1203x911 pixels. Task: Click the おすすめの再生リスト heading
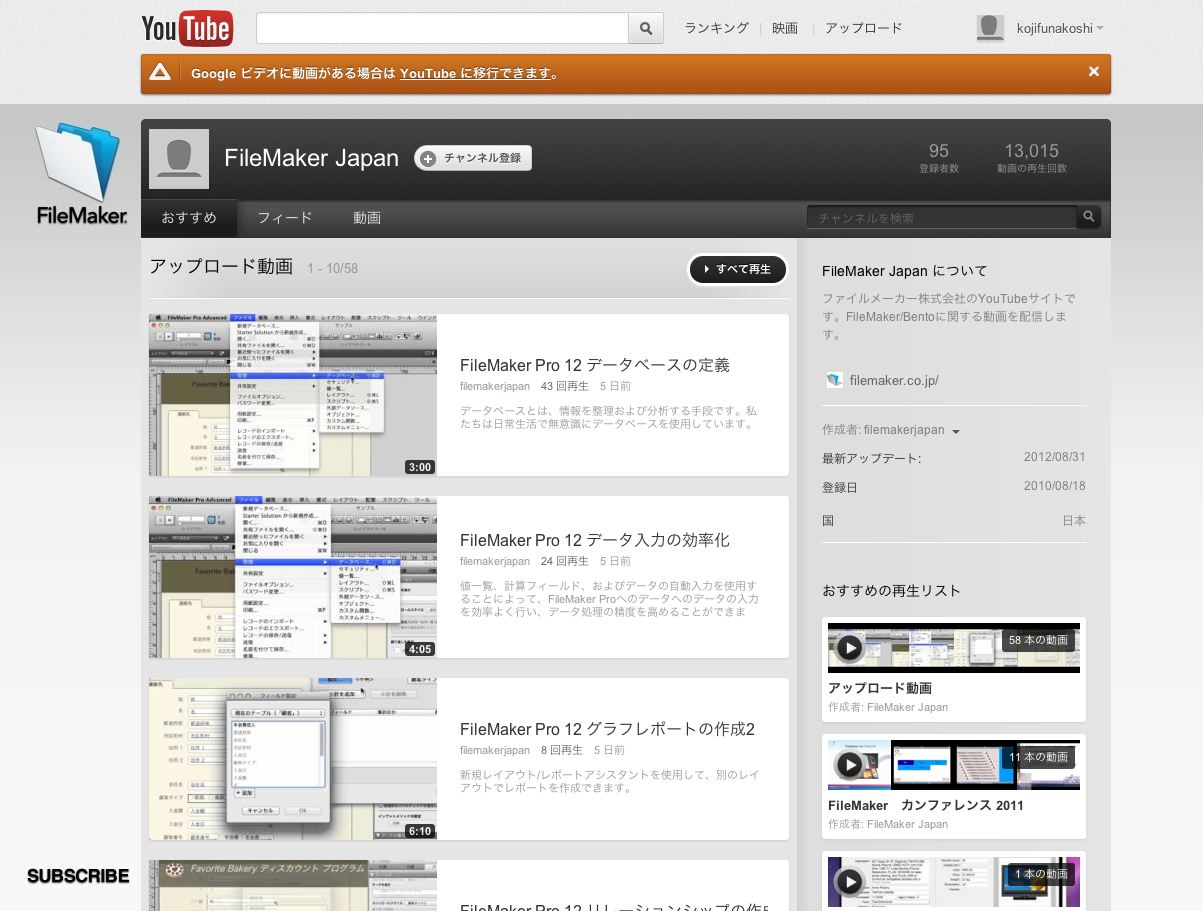(891, 590)
